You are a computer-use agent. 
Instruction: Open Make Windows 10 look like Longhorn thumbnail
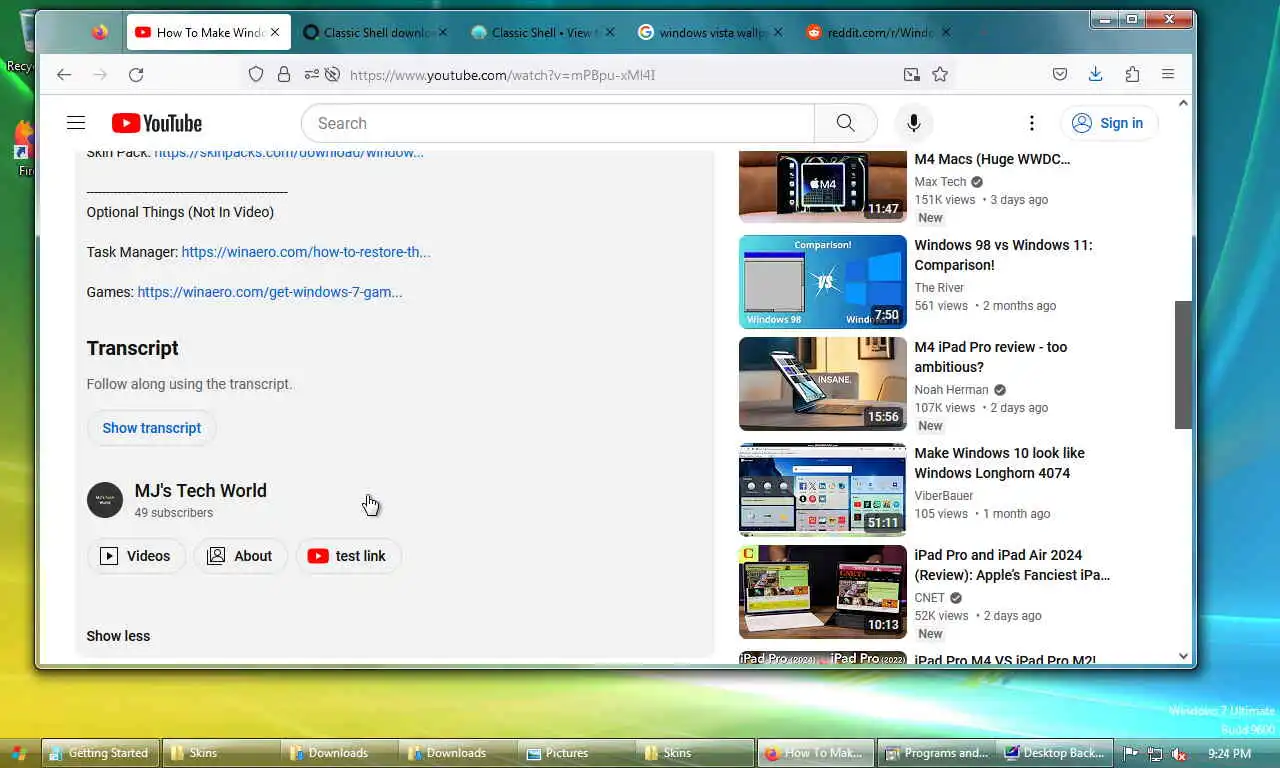point(823,490)
